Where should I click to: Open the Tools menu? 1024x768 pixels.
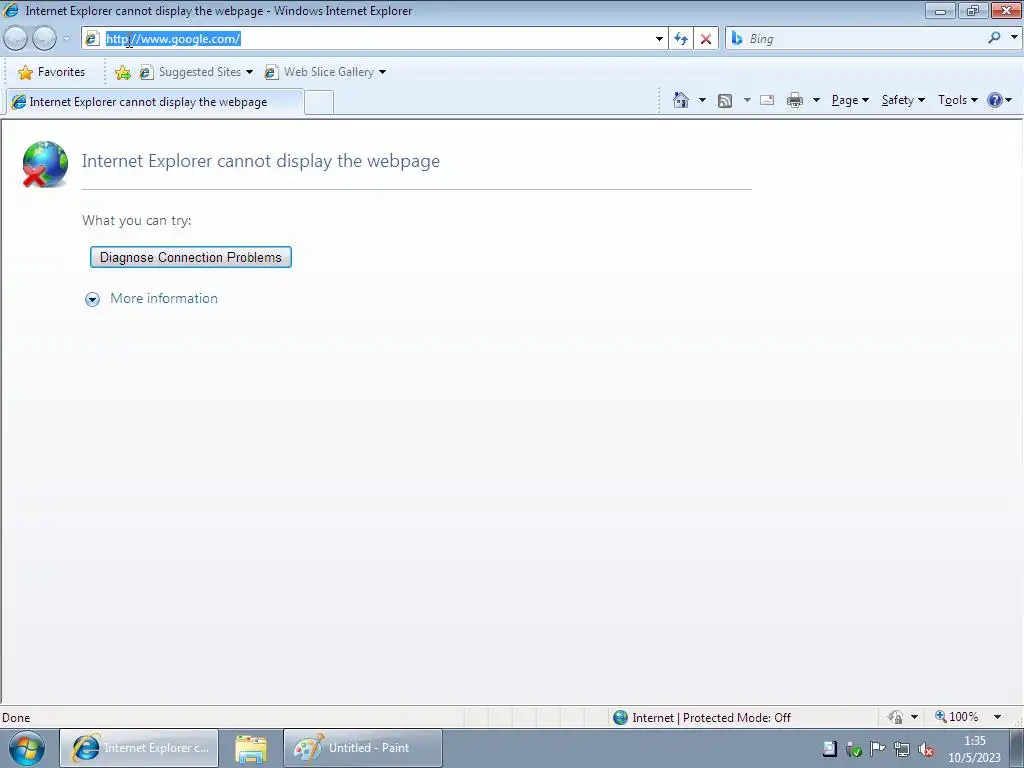pos(957,100)
